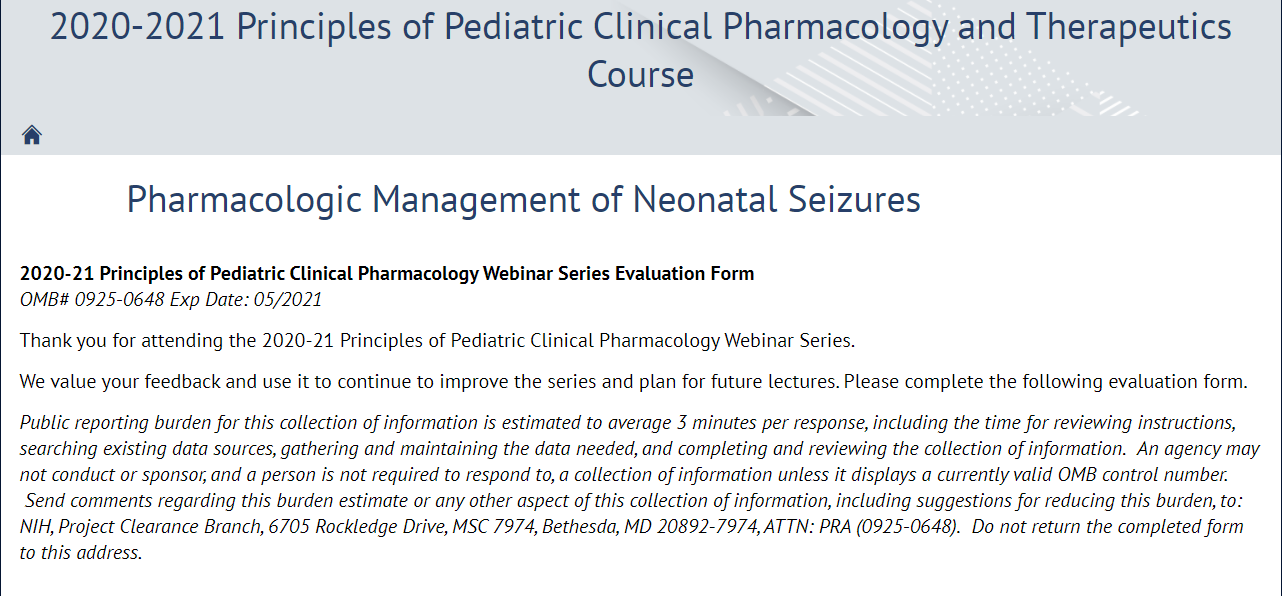Click the OMB# 0925-0648 number text
Viewport: 1282px width, 596px height.
pyautogui.click(x=92, y=299)
